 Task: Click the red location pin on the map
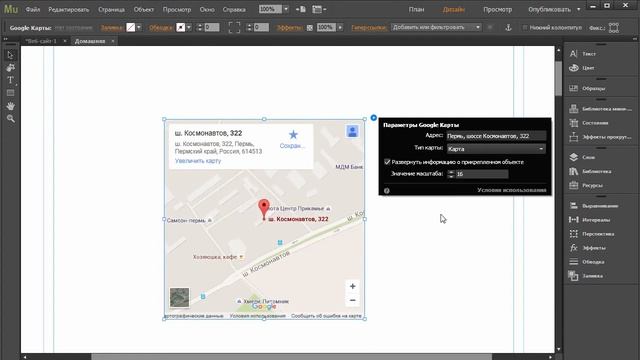264,209
